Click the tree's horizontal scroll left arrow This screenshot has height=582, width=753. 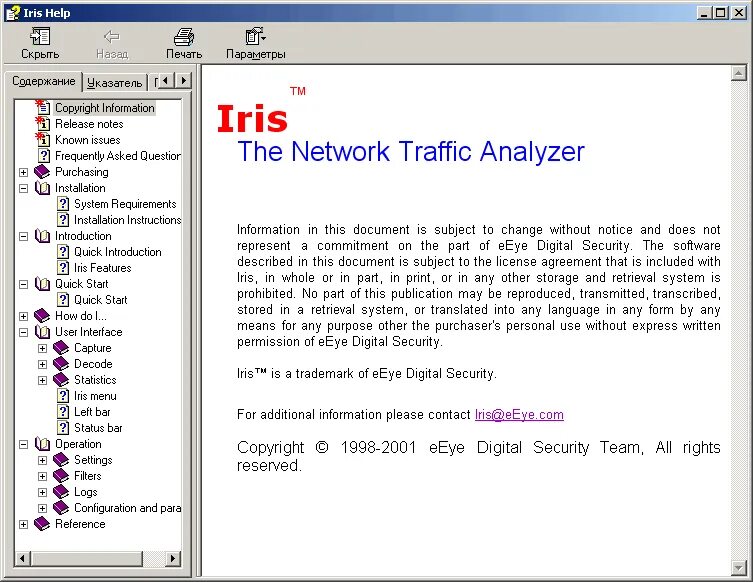[x=23, y=558]
